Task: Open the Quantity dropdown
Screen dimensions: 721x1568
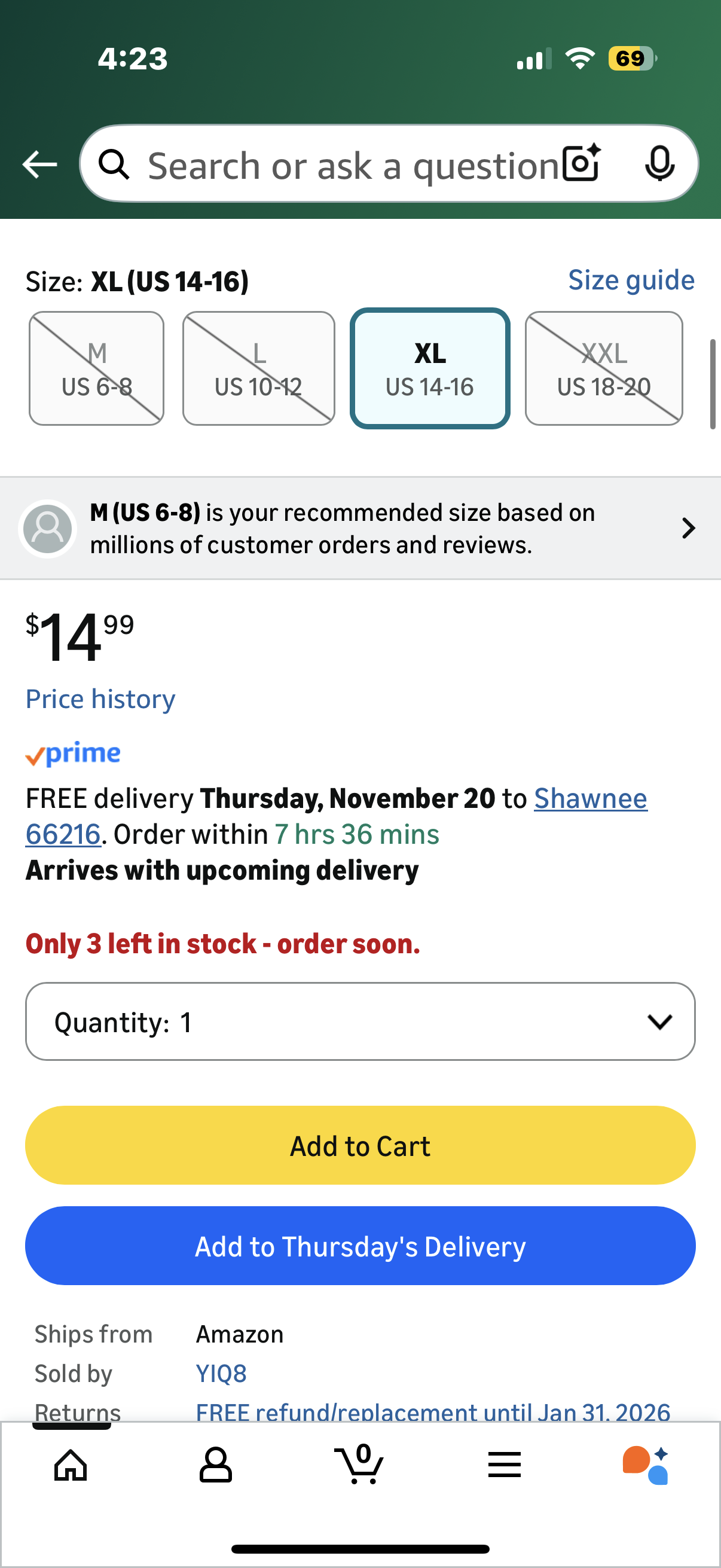Action: click(x=360, y=1021)
